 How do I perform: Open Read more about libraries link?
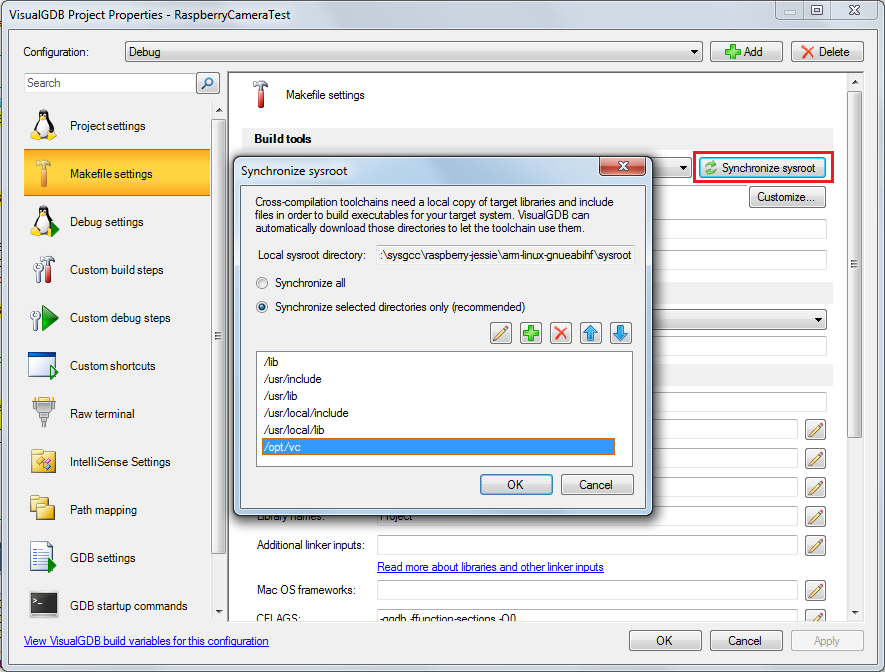pos(490,566)
